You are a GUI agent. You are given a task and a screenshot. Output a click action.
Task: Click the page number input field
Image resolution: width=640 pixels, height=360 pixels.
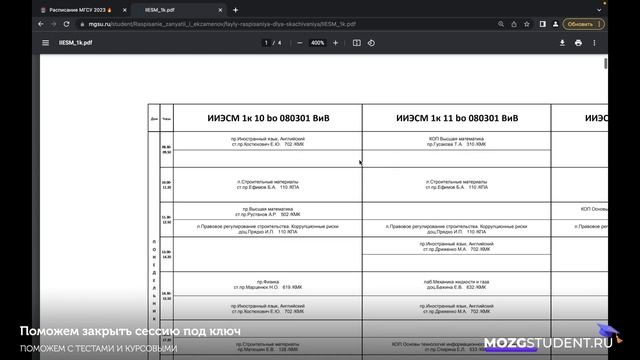(266, 43)
